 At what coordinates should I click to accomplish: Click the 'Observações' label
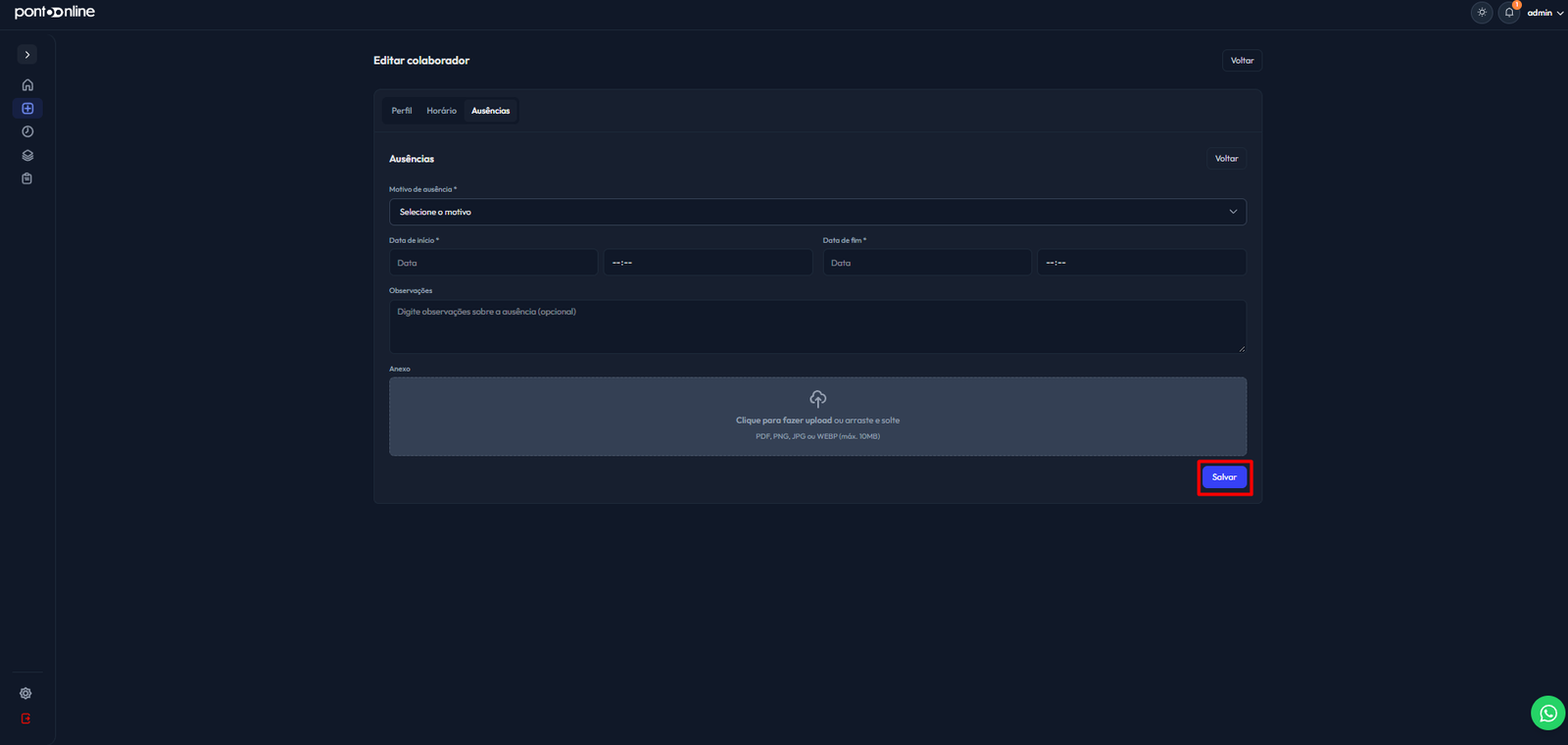[411, 291]
